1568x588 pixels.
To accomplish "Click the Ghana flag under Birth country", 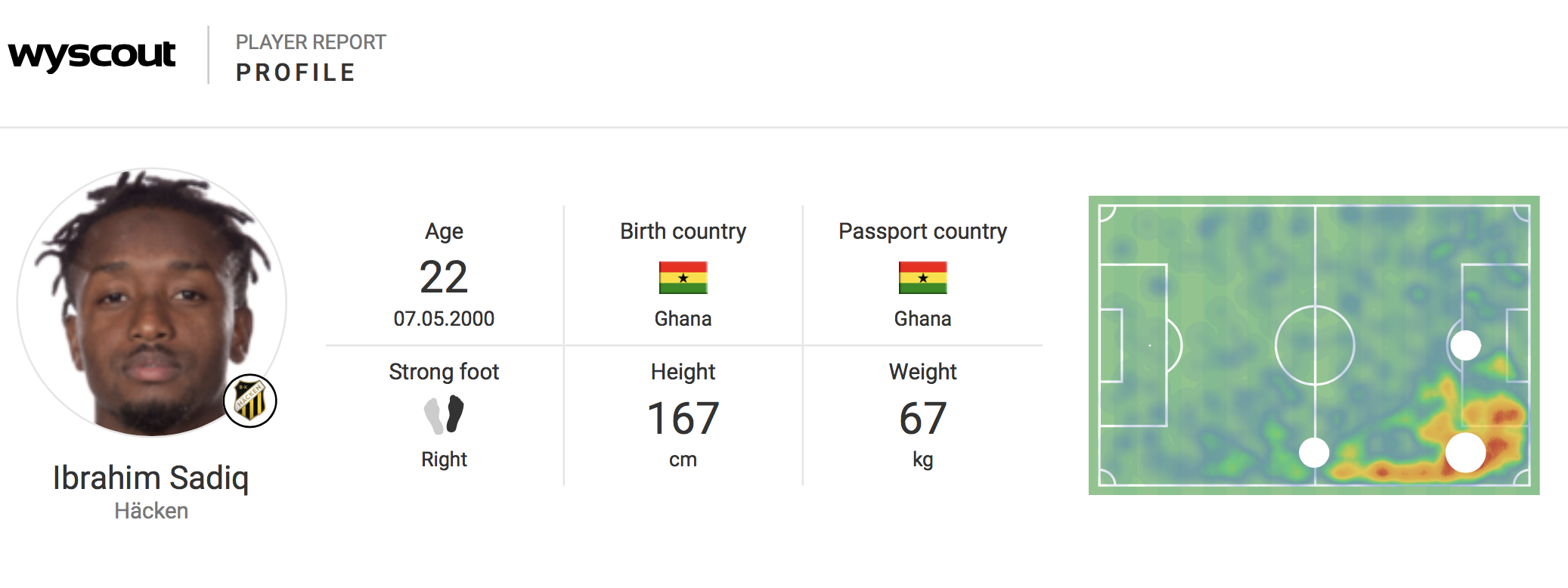I will tap(683, 277).
